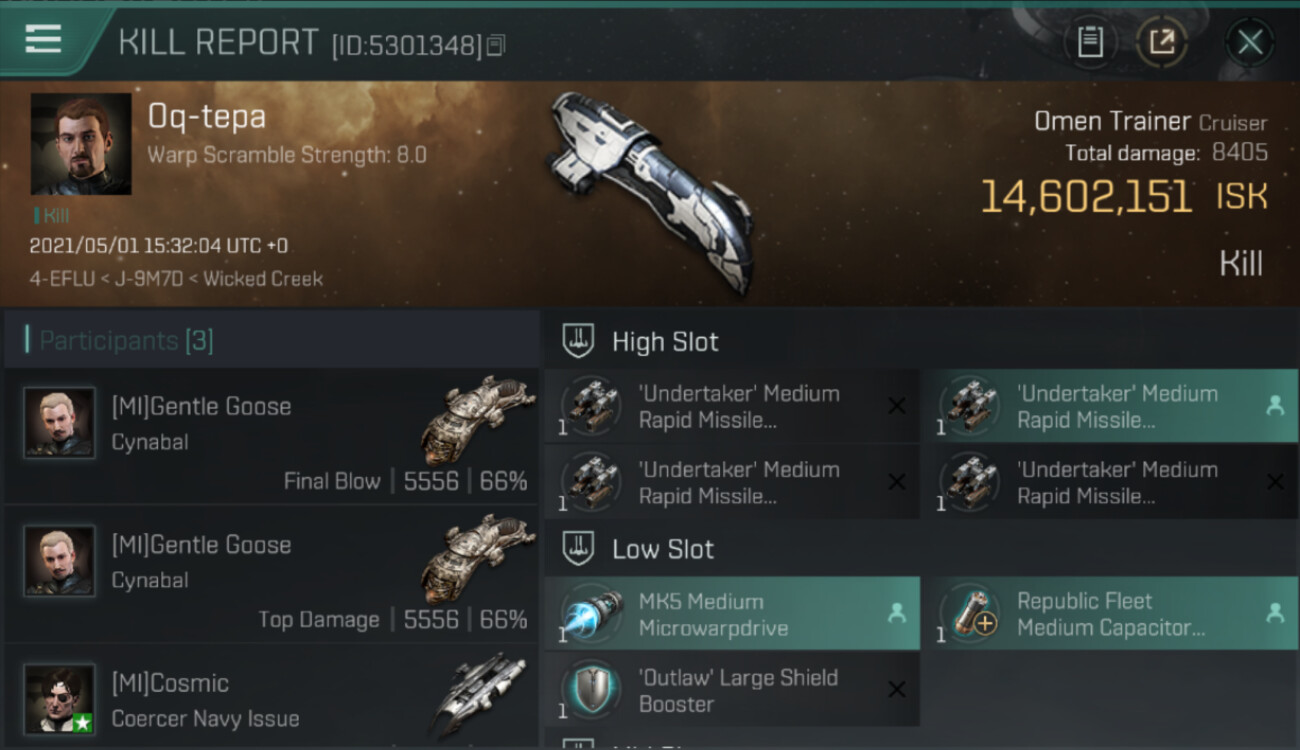Select Republic Fleet Medium Capacitor module icon

pyautogui.click(x=968, y=615)
